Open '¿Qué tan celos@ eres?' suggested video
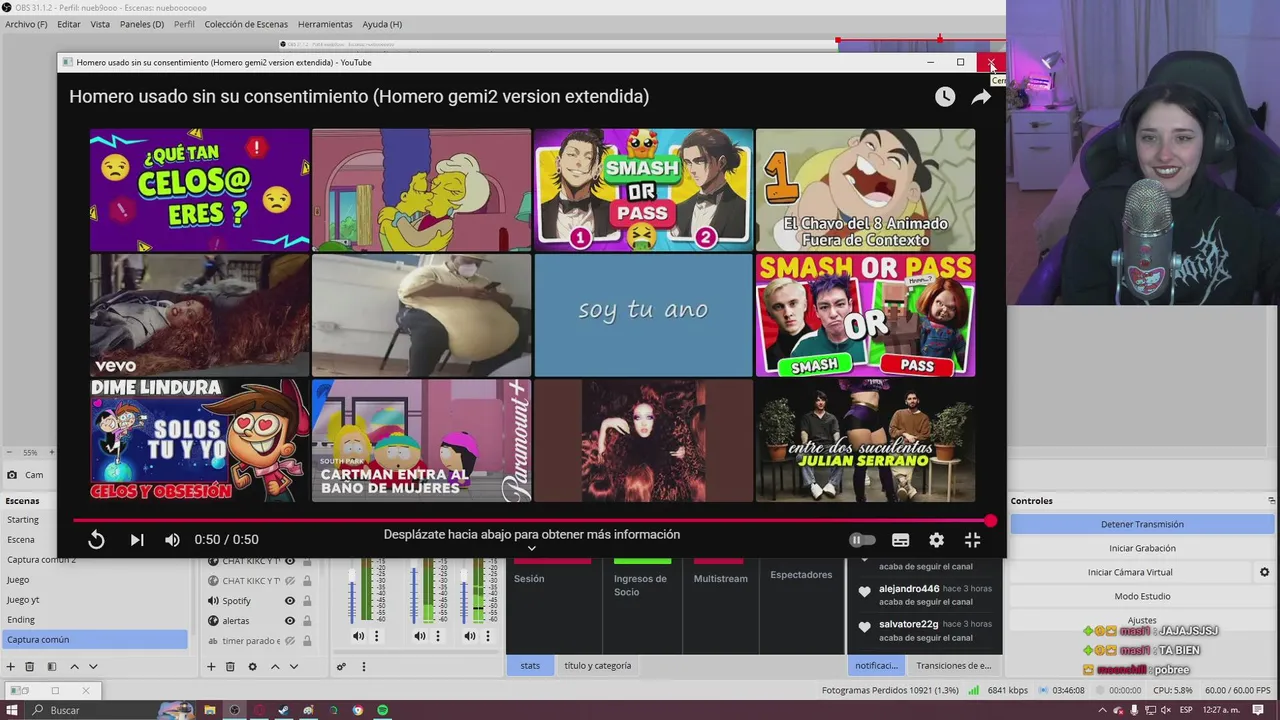1280x720 pixels. coord(199,189)
